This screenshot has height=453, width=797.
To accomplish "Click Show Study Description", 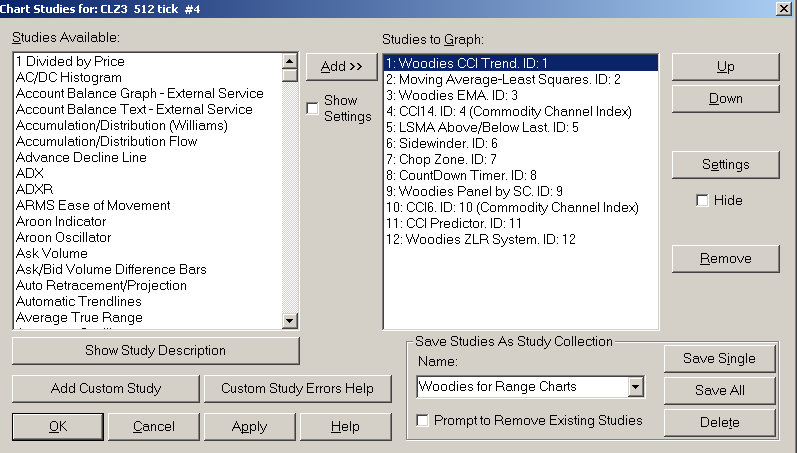I will [156, 351].
